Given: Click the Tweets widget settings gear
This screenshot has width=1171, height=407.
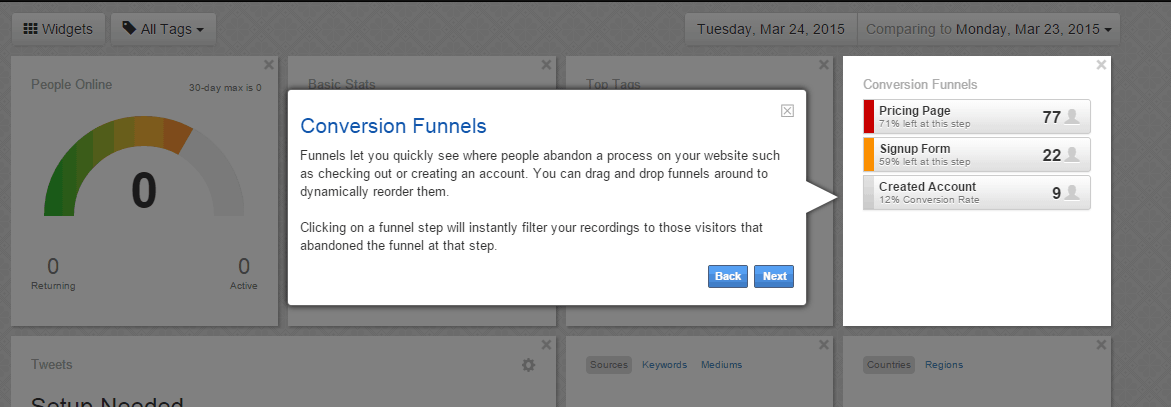Looking at the screenshot, I should point(528,365).
